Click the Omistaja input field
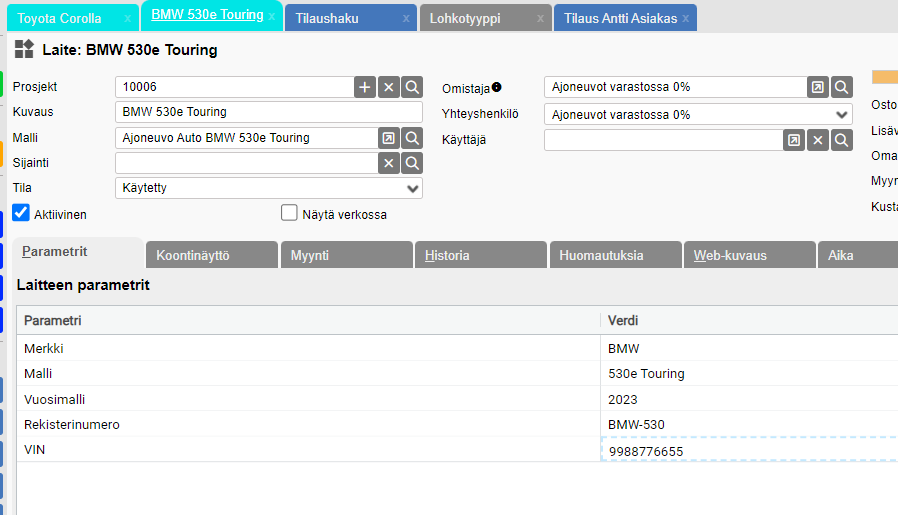 click(x=675, y=87)
